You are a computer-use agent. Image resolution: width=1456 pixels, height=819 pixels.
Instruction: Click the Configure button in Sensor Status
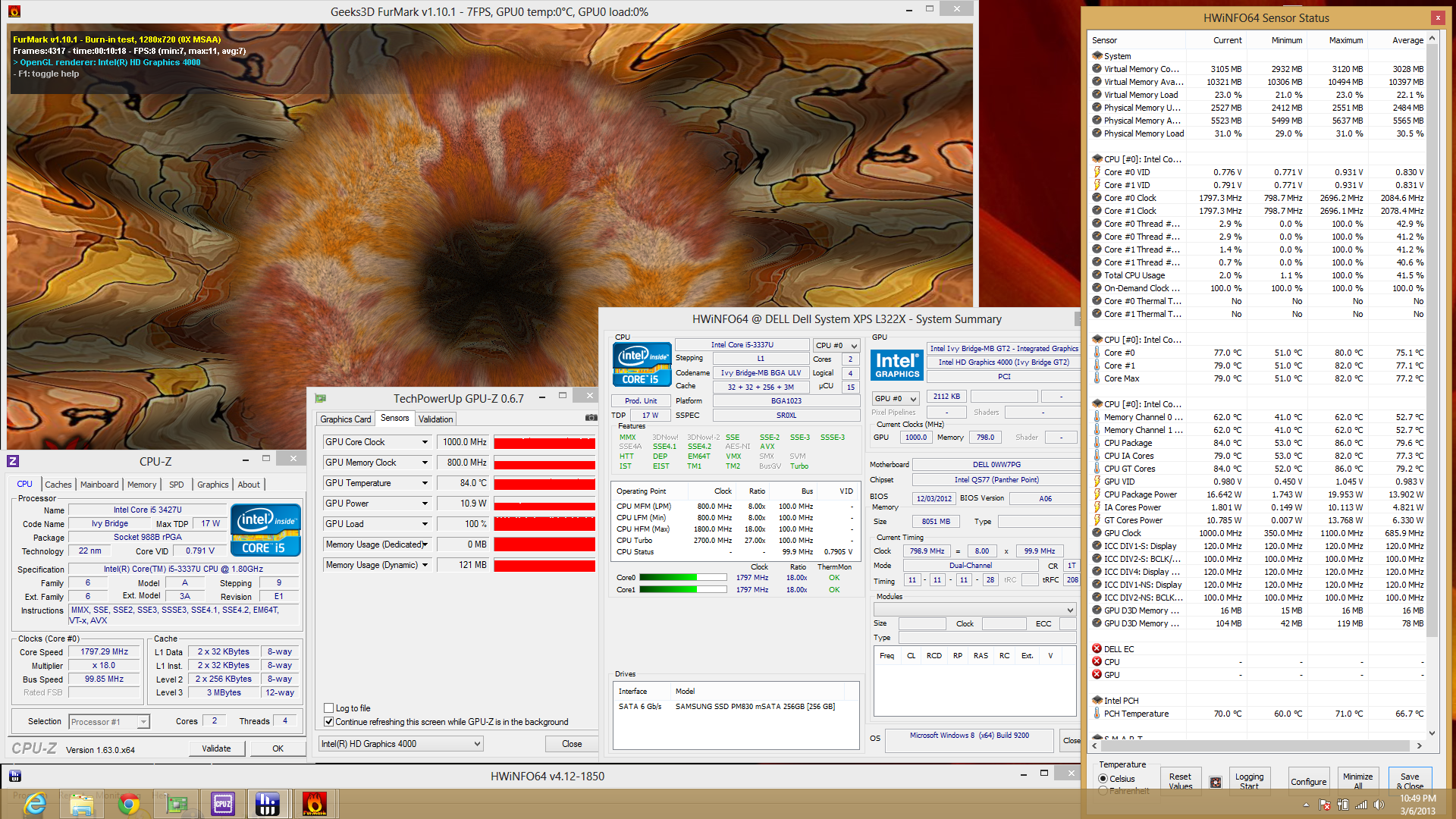pos(1309,782)
